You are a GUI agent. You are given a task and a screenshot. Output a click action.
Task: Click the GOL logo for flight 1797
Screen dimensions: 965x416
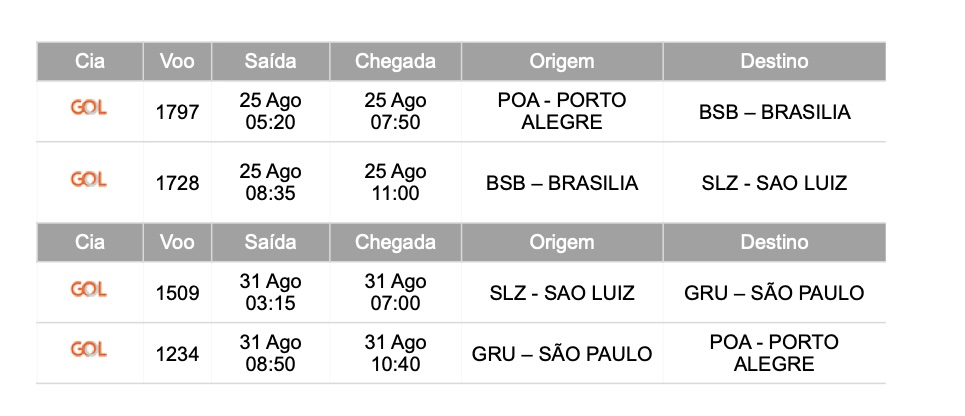click(89, 108)
